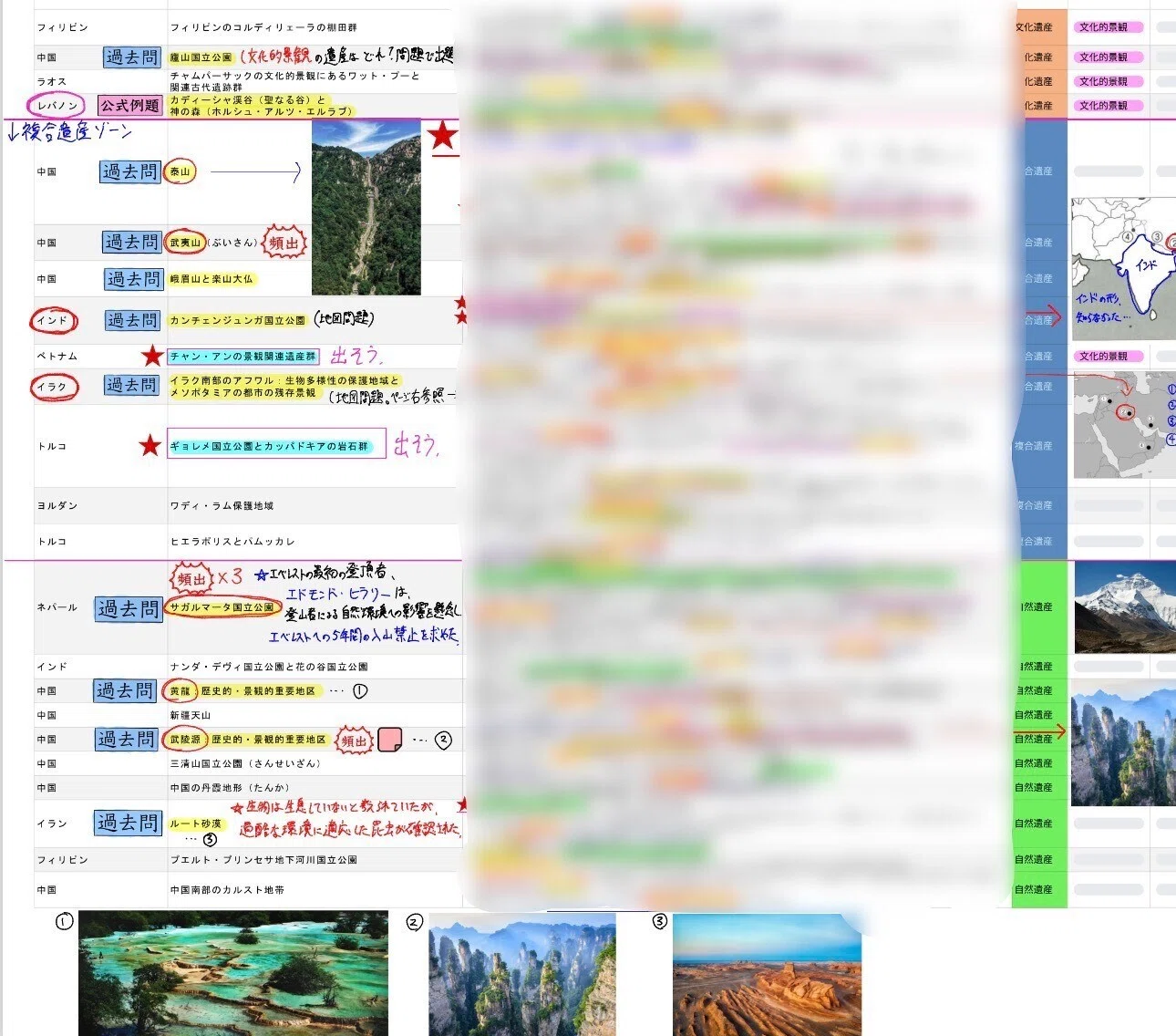Click 過去問 label in 武夷山 row
1176x1036 pixels.
(x=131, y=243)
